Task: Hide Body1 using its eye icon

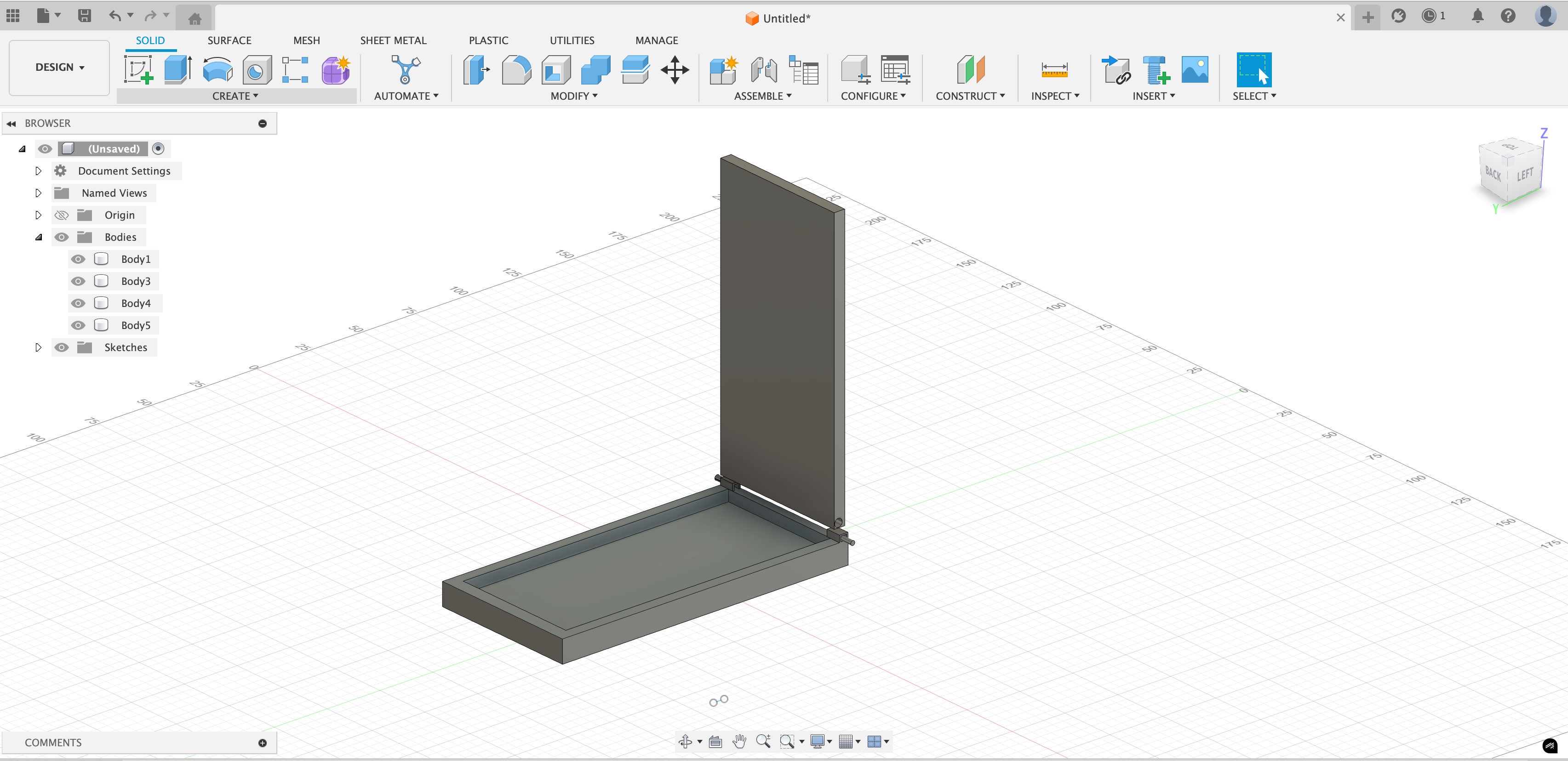Action: (x=78, y=259)
